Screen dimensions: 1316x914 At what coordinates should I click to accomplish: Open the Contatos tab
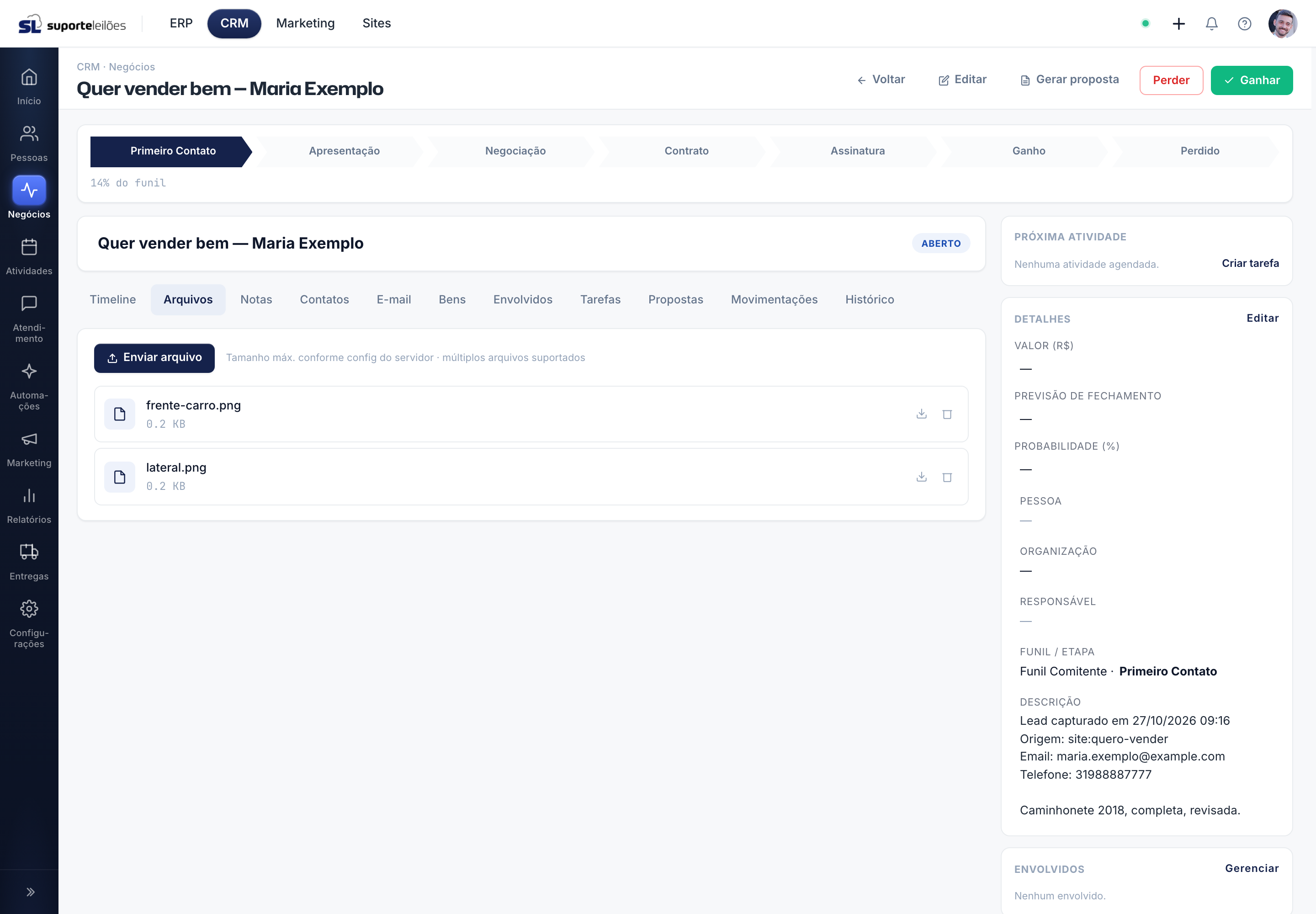[324, 299]
